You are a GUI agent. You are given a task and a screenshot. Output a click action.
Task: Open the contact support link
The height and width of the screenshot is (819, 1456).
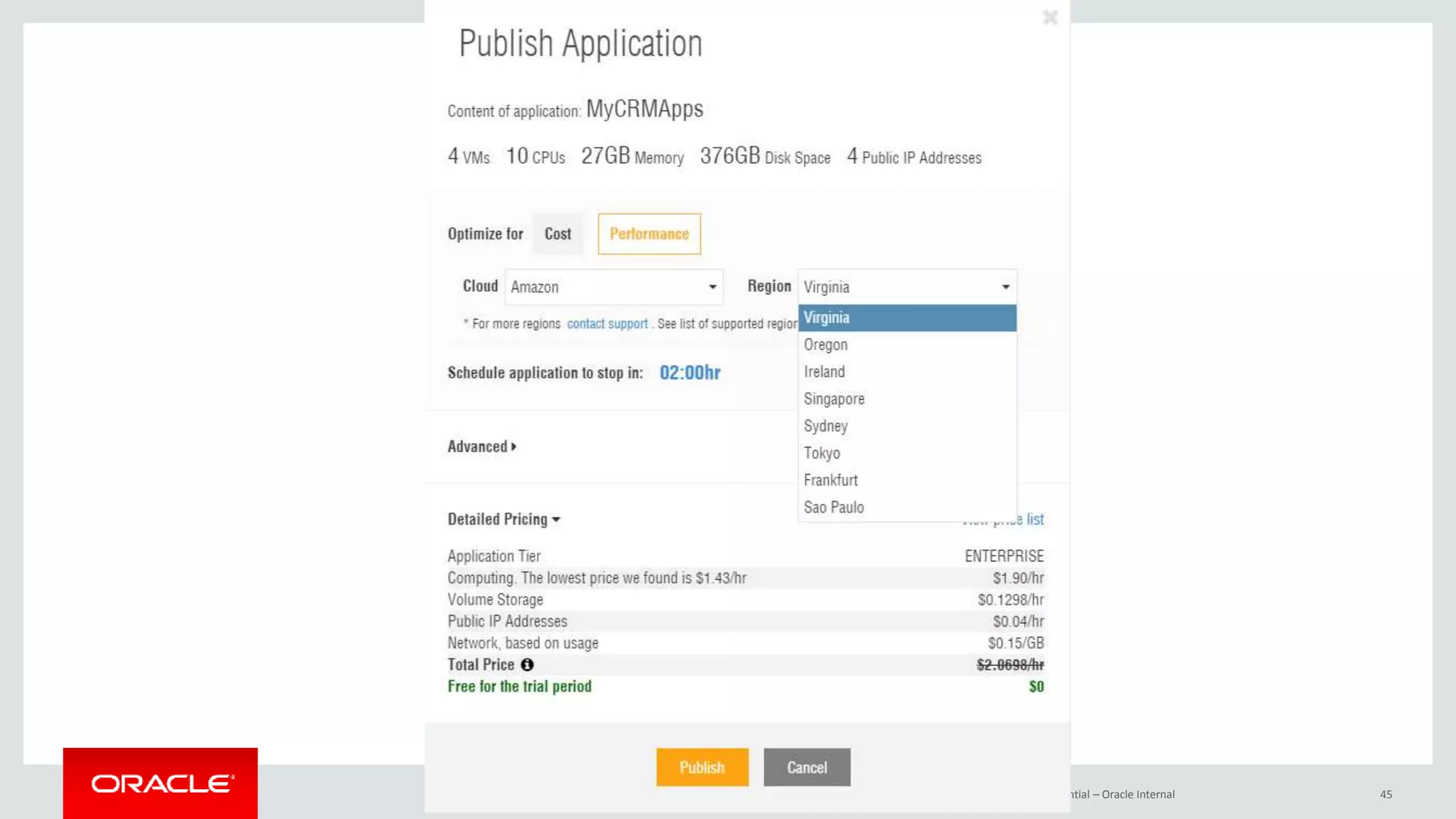coord(607,324)
